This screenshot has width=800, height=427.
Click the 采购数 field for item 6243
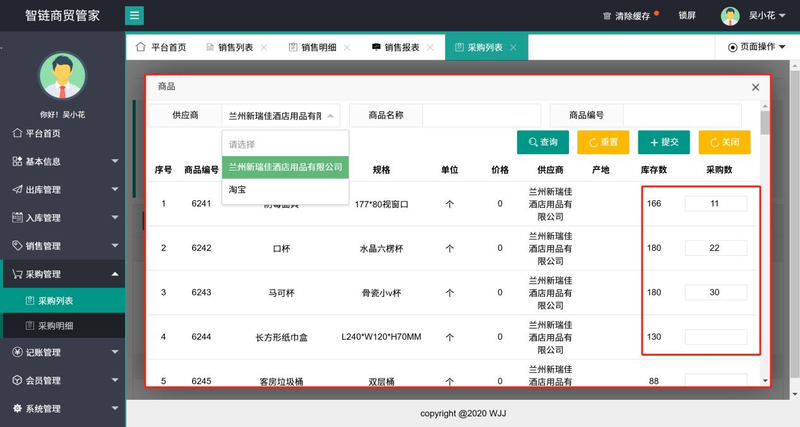point(716,292)
